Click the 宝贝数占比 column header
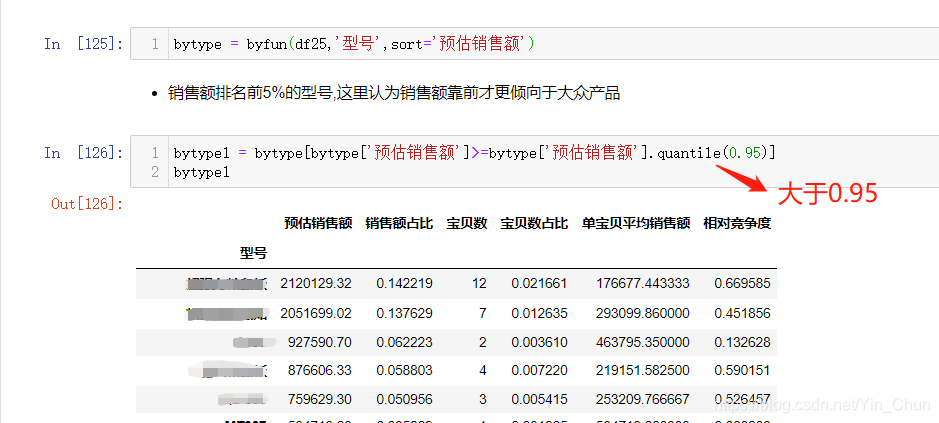Screen dimensions: 939x423 (534, 223)
